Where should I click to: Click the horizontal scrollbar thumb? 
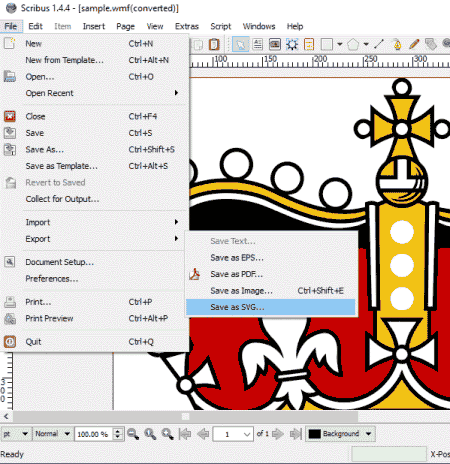[185, 416]
